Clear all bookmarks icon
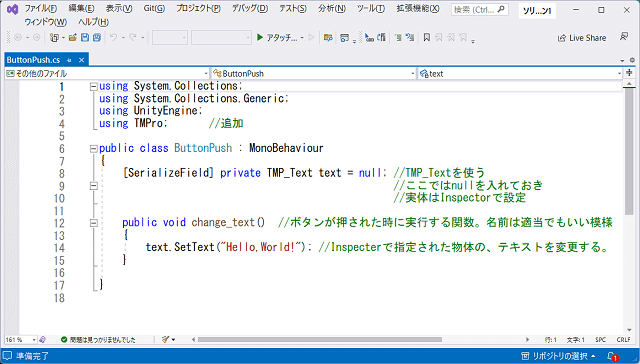Viewport: 640px width, 364px height. pos(463,38)
